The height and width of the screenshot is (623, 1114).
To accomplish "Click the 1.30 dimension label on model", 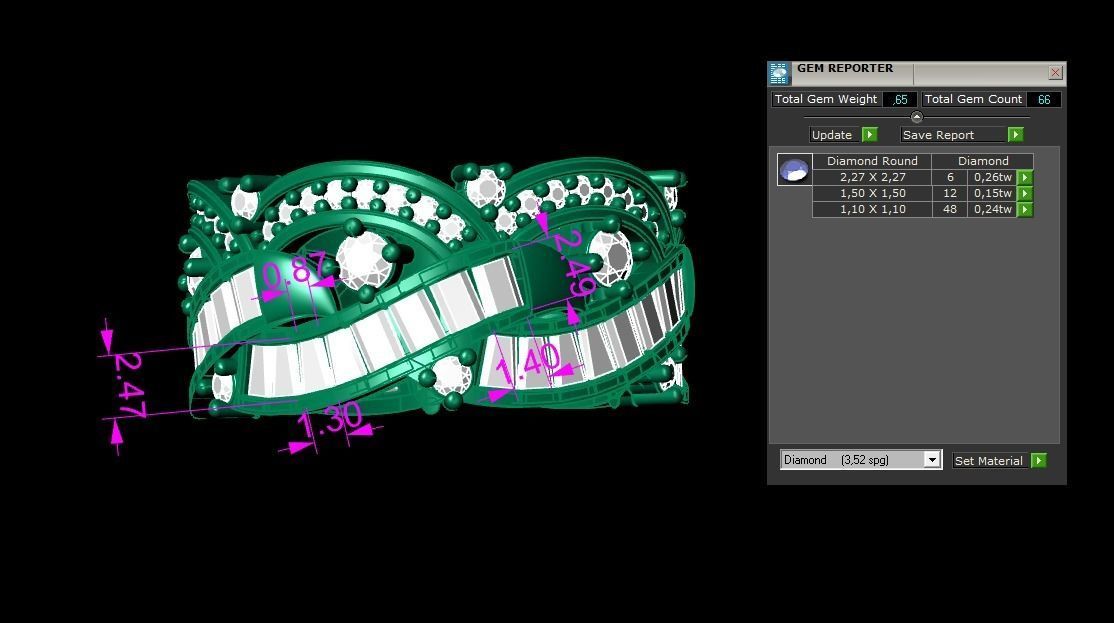I will tap(328, 421).
